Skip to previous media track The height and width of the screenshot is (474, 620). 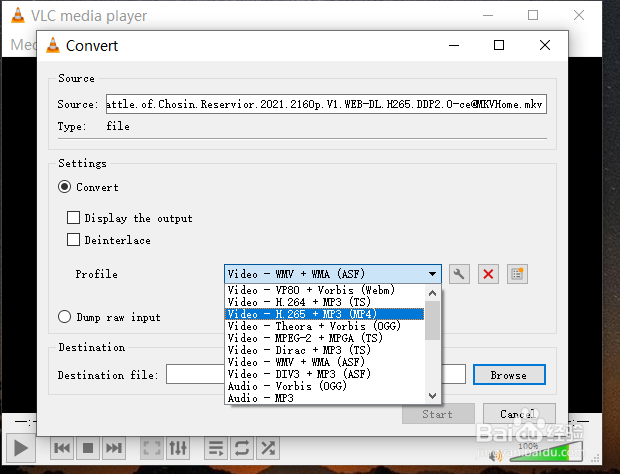[62, 448]
